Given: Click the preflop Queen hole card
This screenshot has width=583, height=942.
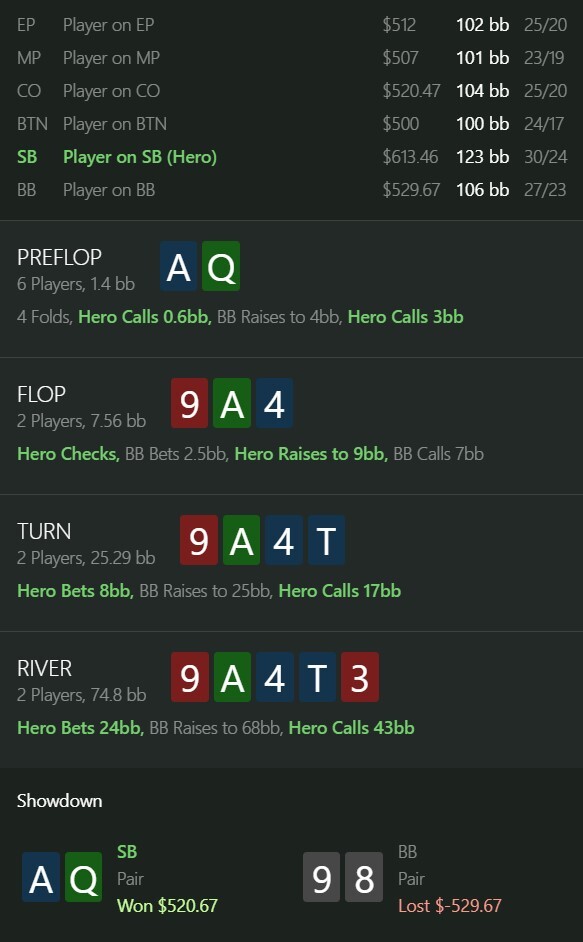Looking at the screenshot, I should [x=221, y=267].
